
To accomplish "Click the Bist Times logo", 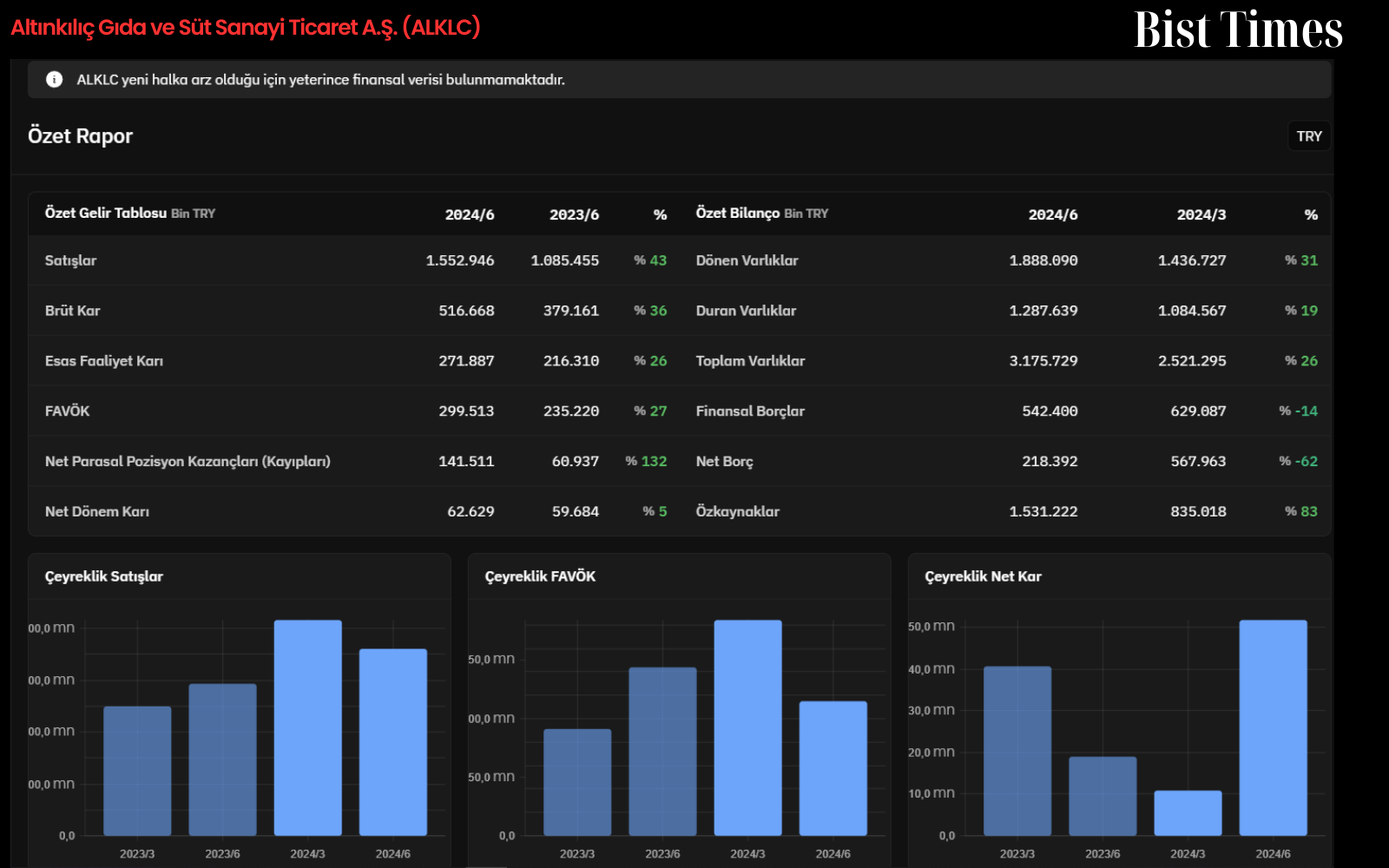I will point(1238,30).
